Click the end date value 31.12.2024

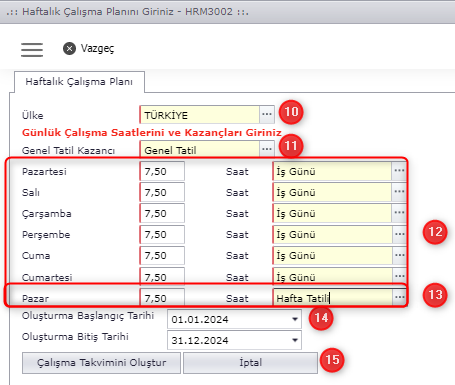pos(200,341)
